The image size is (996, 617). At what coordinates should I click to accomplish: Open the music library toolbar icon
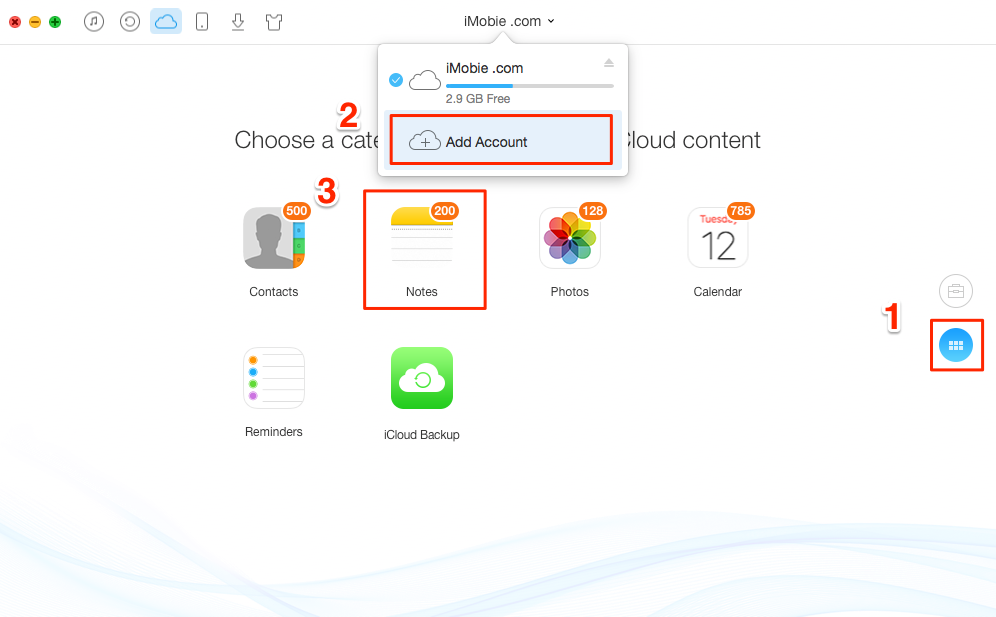(94, 22)
